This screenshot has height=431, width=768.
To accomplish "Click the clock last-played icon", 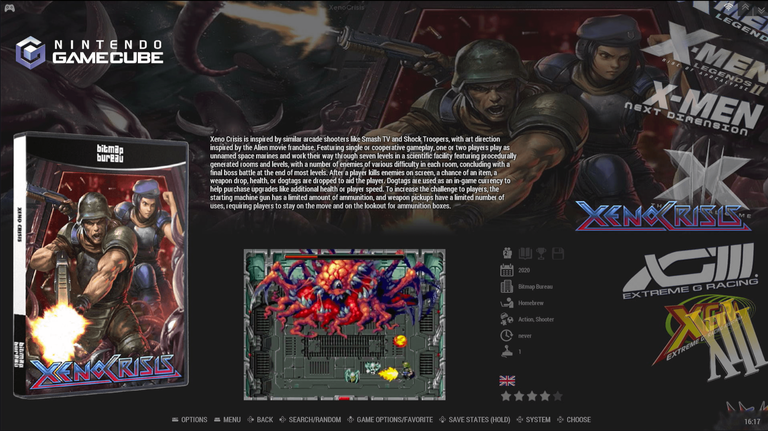I will pyautogui.click(x=506, y=335).
